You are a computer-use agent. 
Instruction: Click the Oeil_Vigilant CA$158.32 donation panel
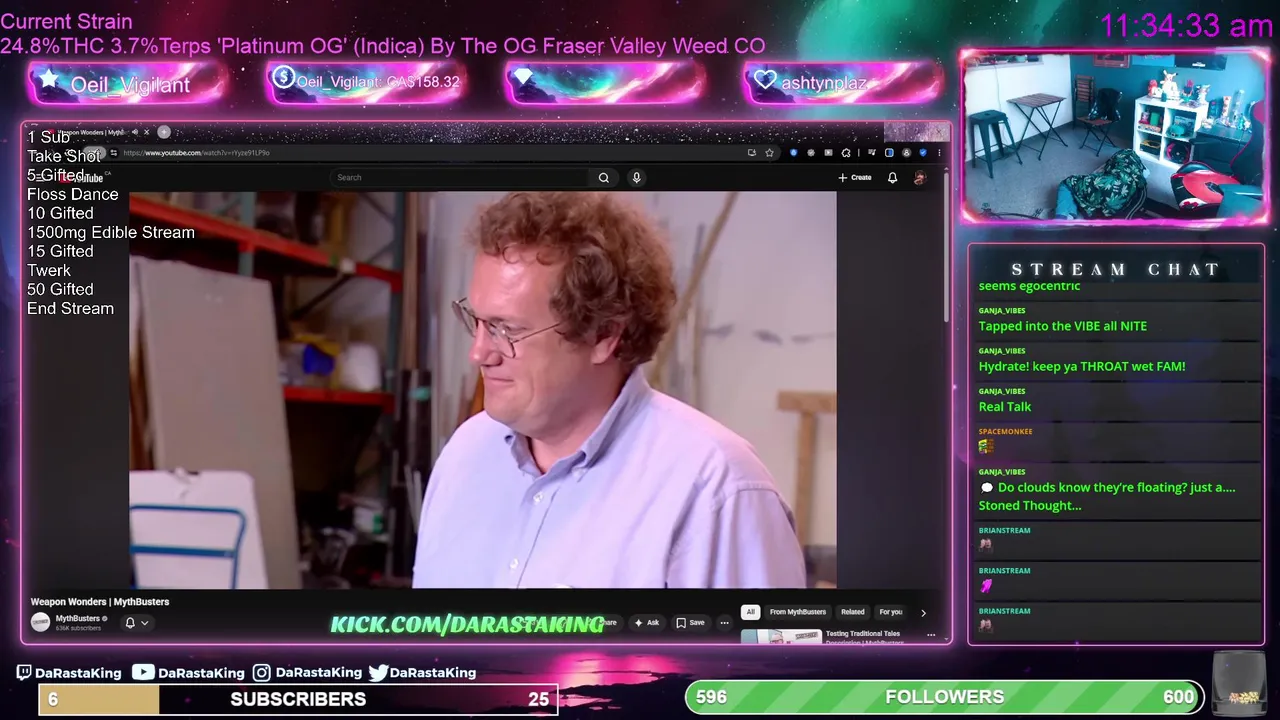tap(366, 82)
